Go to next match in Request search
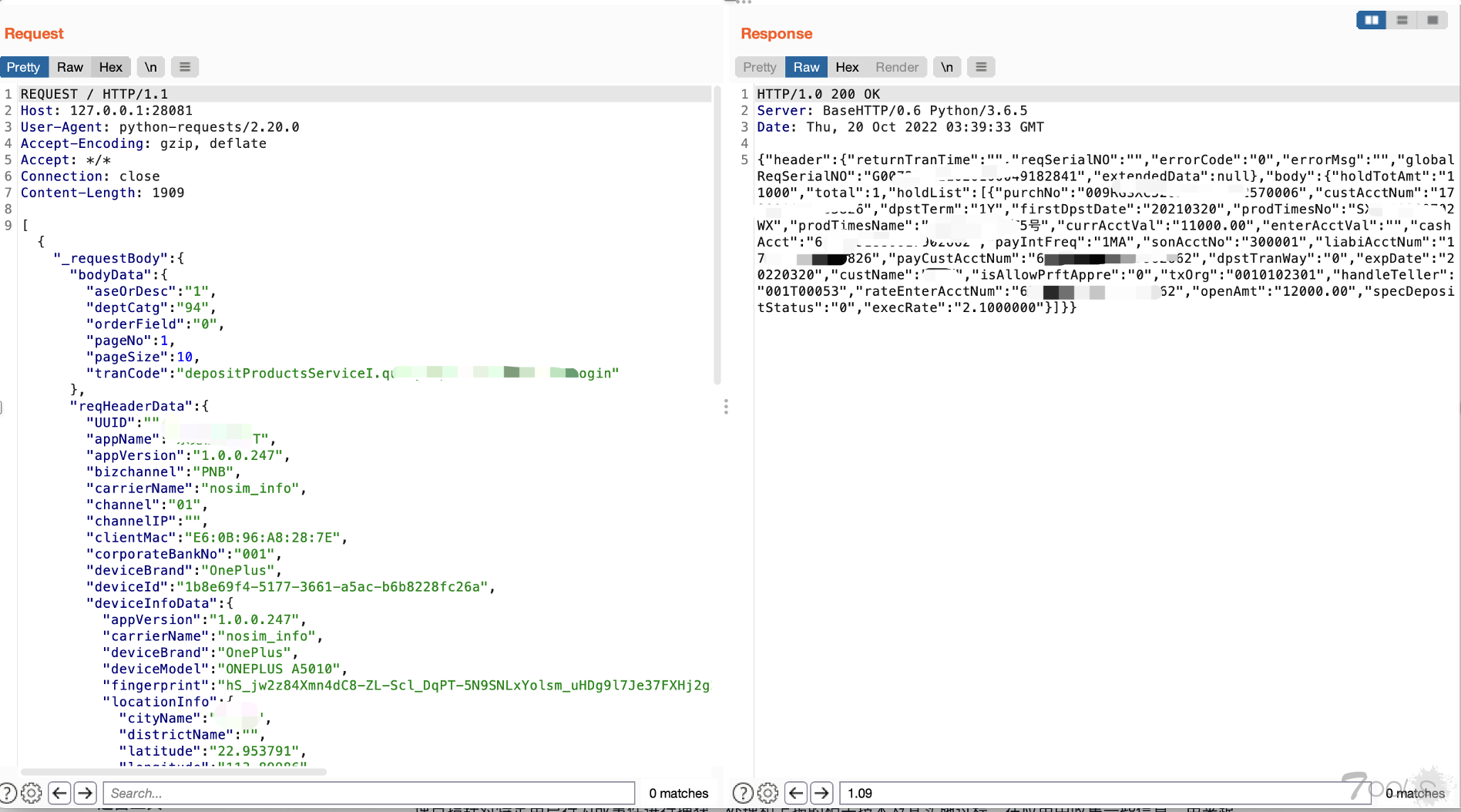Image resolution: width=1461 pixels, height=812 pixels. (x=86, y=793)
